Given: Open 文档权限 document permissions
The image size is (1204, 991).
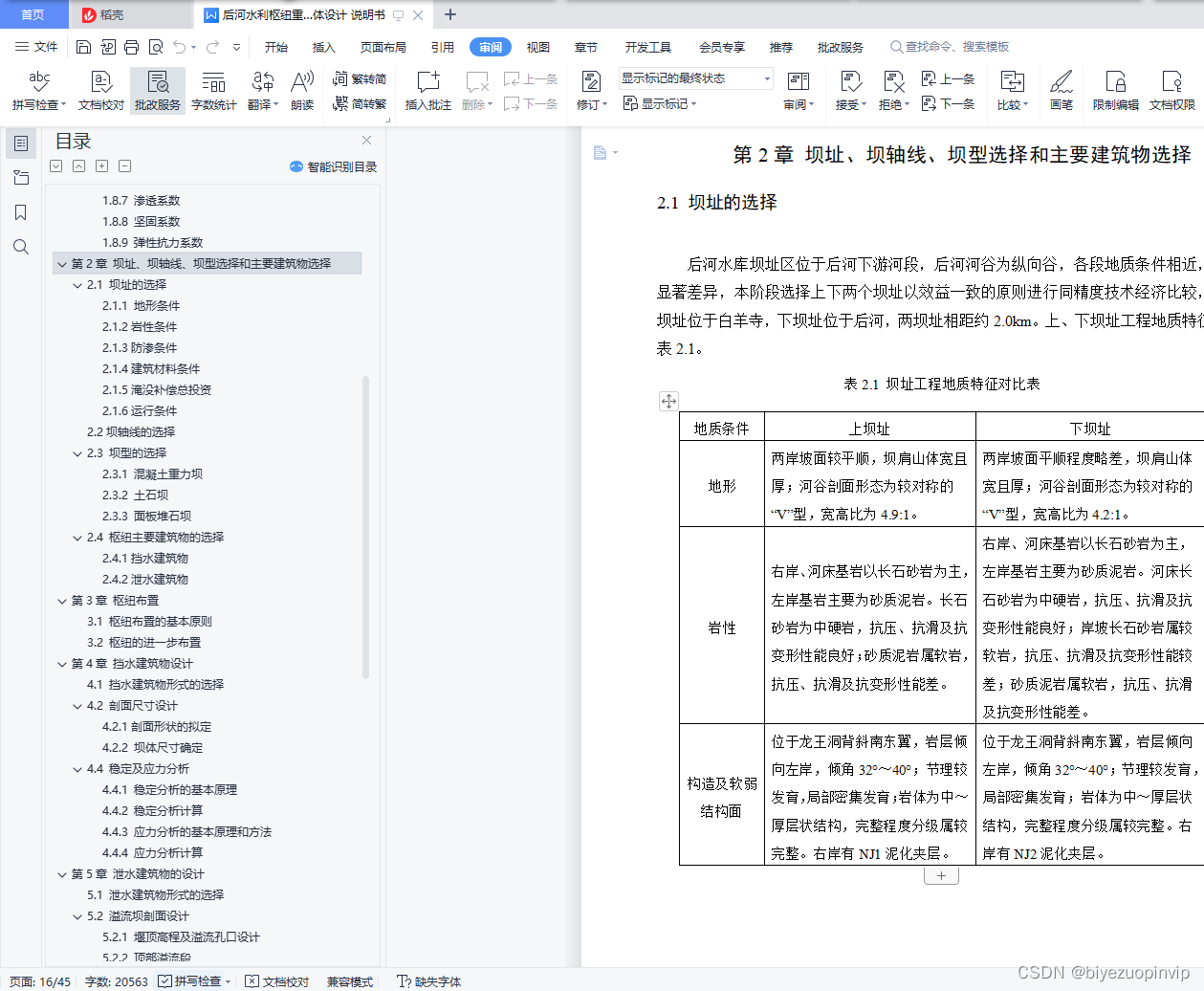Looking at the screenshot, I should (x=1171, y=91).
